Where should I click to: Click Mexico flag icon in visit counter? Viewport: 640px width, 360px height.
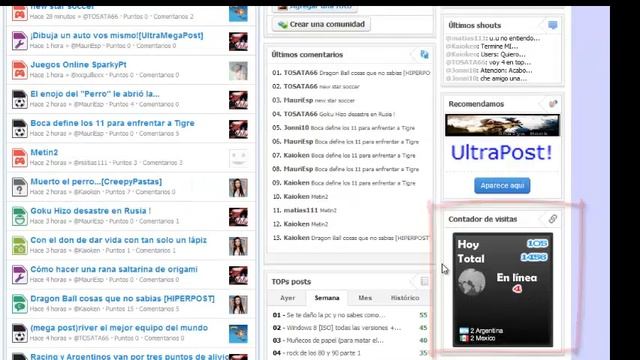(x=464, y=338)
